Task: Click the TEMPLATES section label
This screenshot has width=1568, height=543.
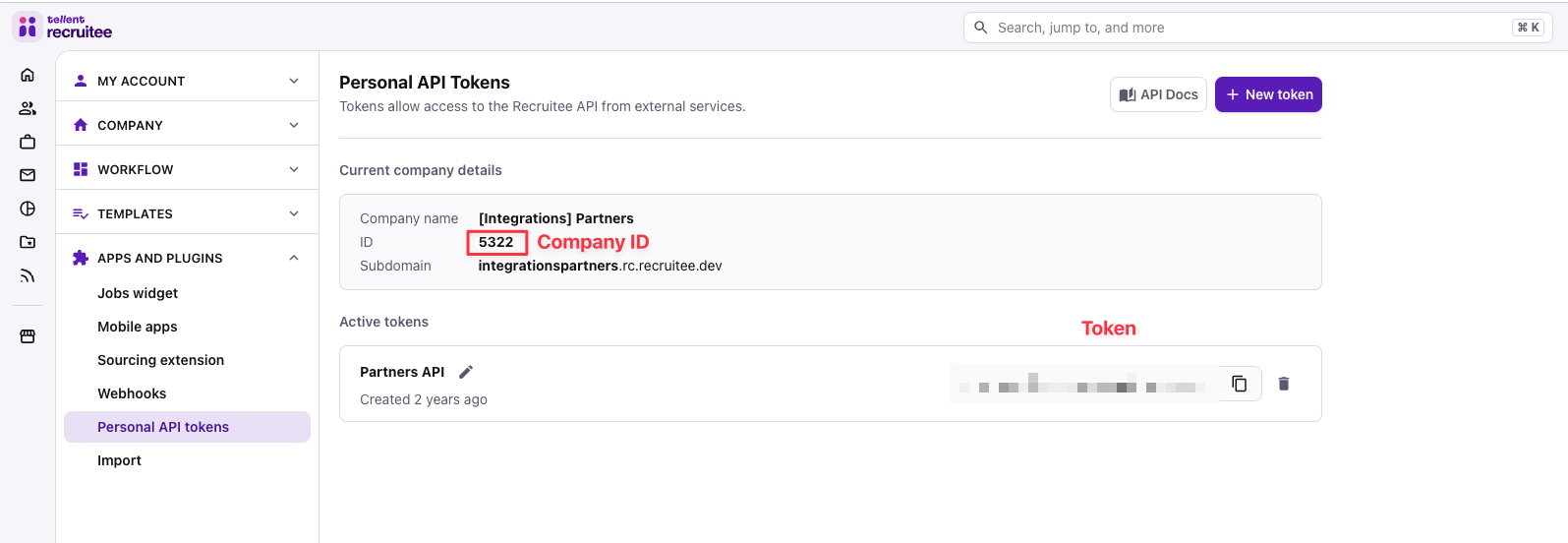Action: click(135, 213)
